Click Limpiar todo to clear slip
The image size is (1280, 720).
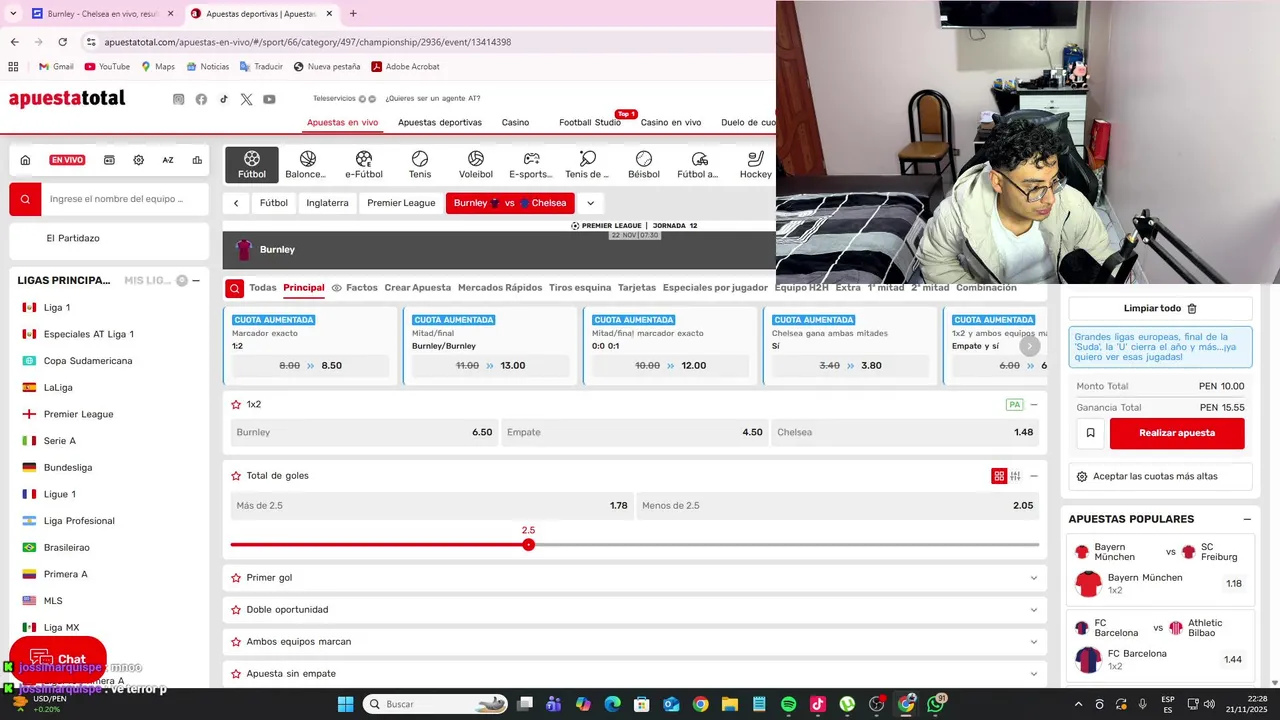(x=1160, y=309)
